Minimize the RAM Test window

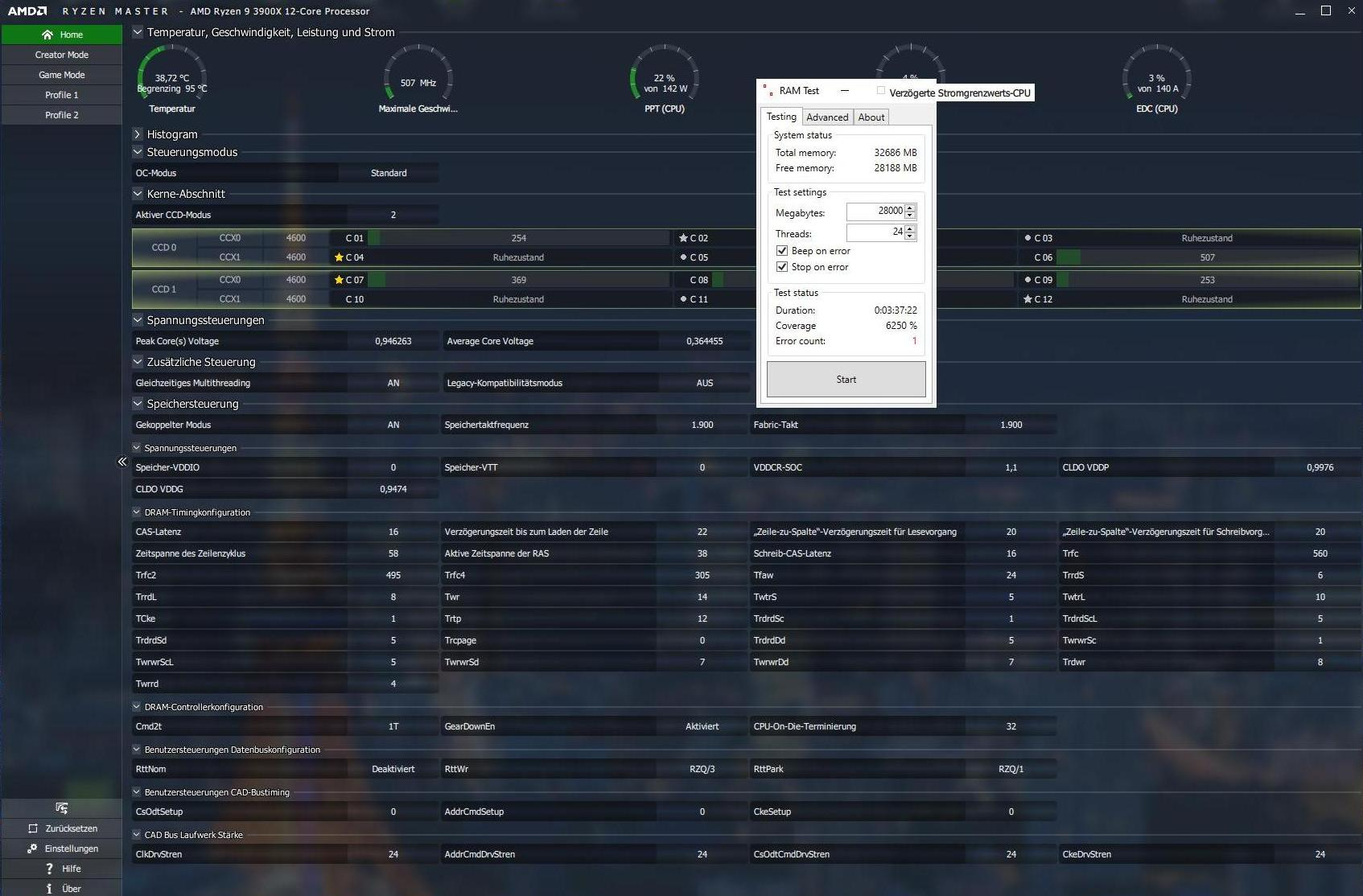click(845, 91)
